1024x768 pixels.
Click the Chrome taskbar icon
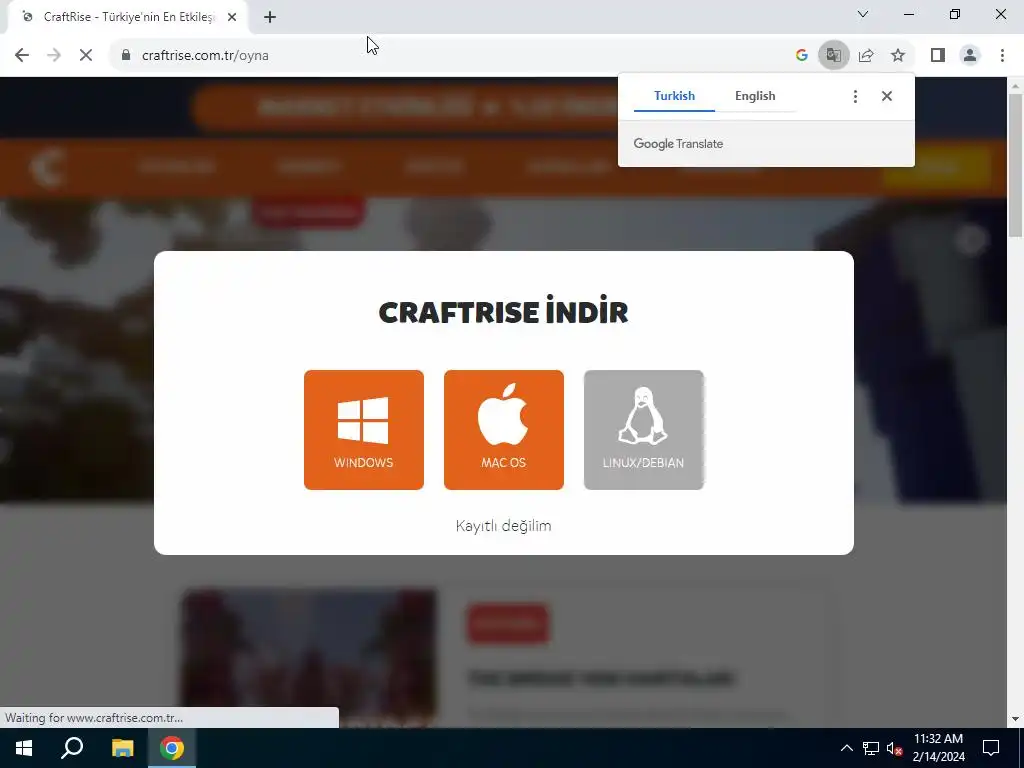tap(172, 748)
